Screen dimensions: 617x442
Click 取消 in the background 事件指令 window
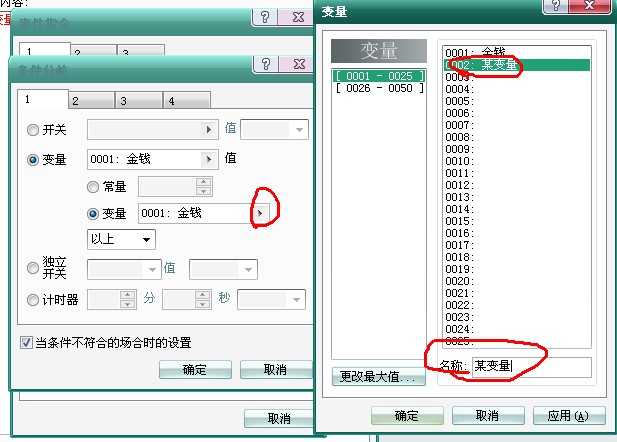[x=279, y=418]
